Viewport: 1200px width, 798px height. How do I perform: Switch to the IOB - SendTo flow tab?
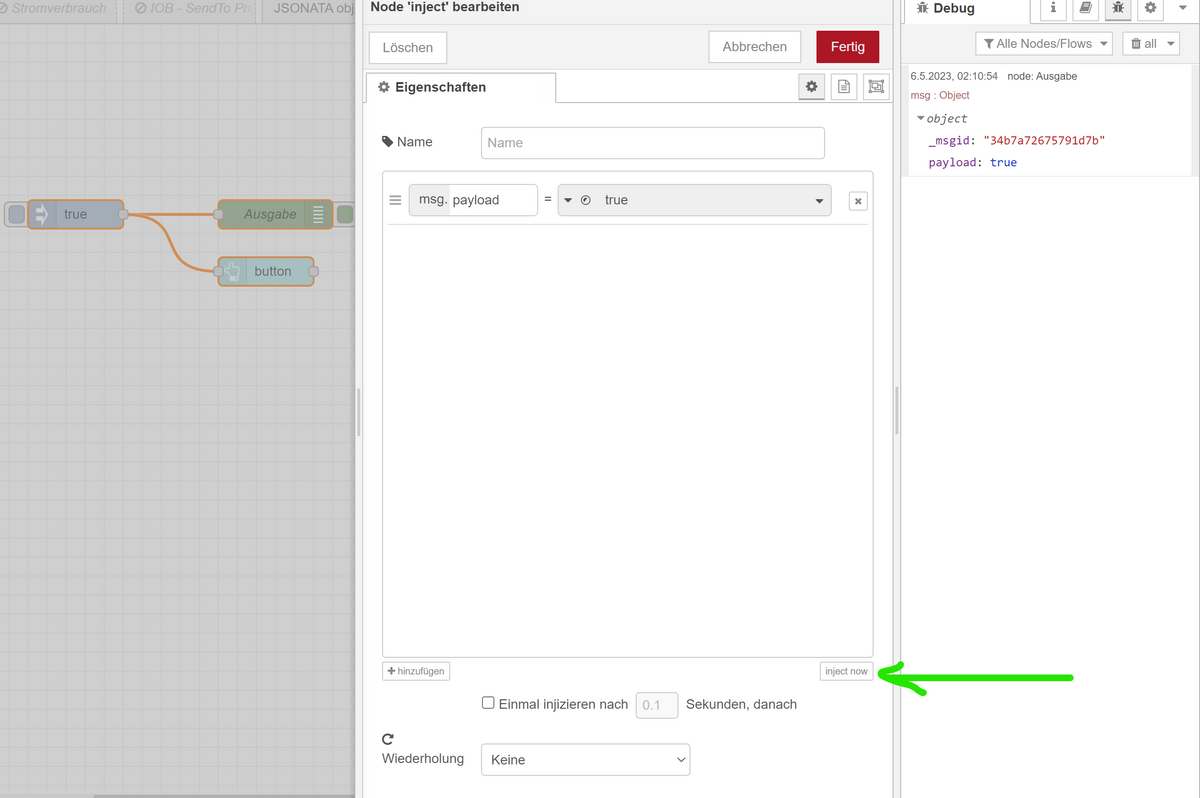[192, 8]
